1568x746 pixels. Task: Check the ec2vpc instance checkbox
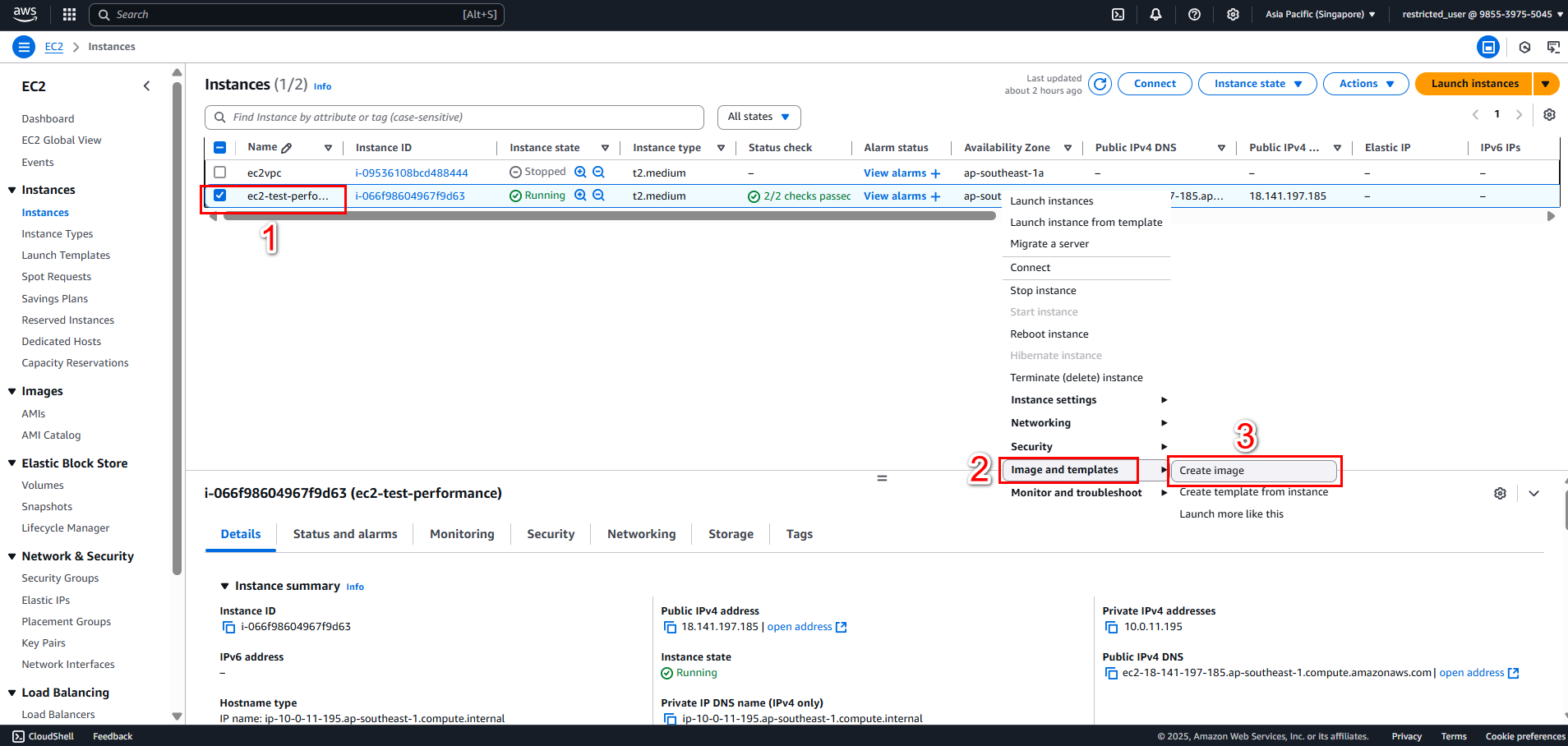[x=219, y=173]
